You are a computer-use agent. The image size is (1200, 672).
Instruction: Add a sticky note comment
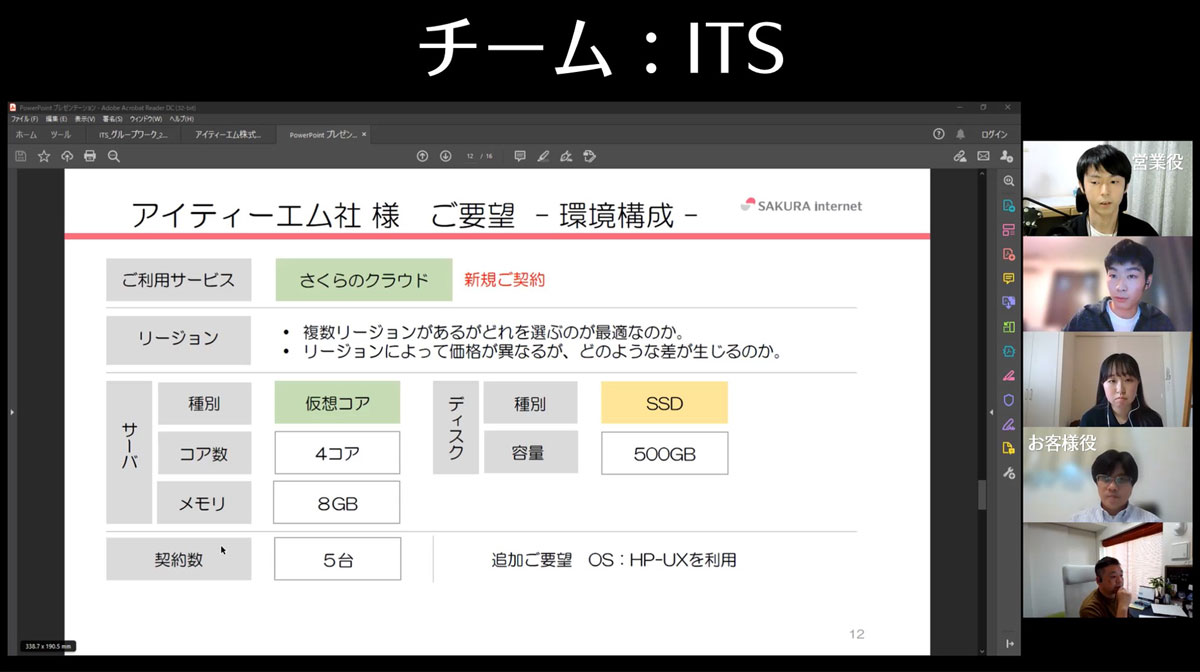coord(520,156)
